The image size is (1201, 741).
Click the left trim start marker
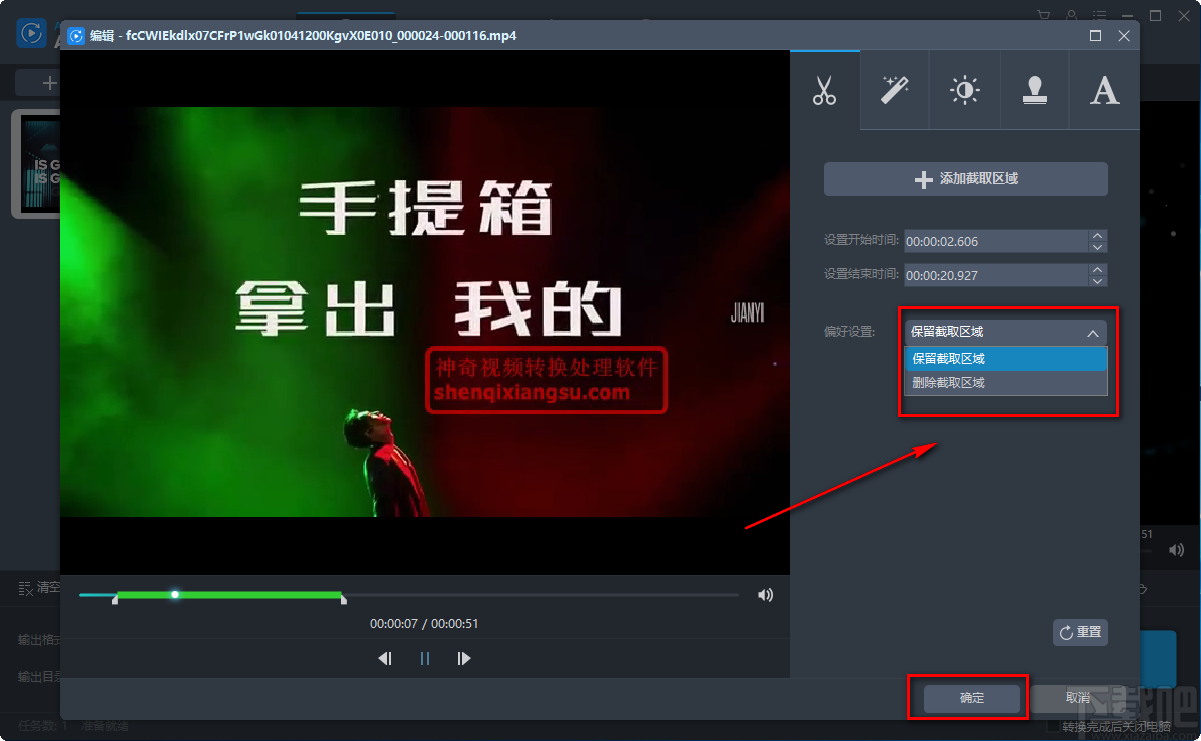click(x=115, y=599)
